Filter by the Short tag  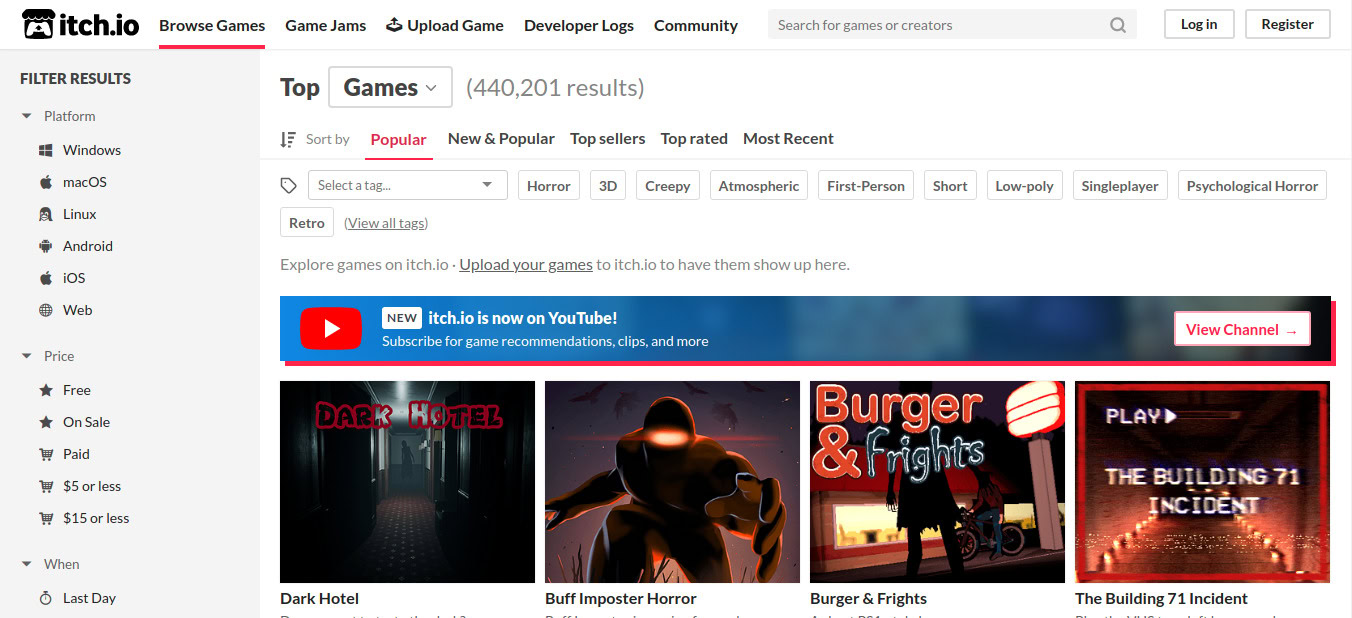(950, 185)
